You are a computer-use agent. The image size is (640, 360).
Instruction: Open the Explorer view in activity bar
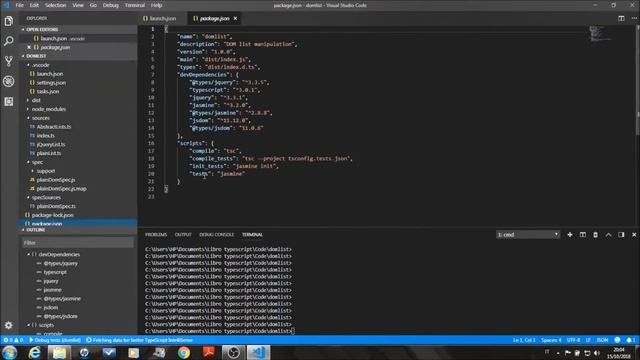[9, 21]
